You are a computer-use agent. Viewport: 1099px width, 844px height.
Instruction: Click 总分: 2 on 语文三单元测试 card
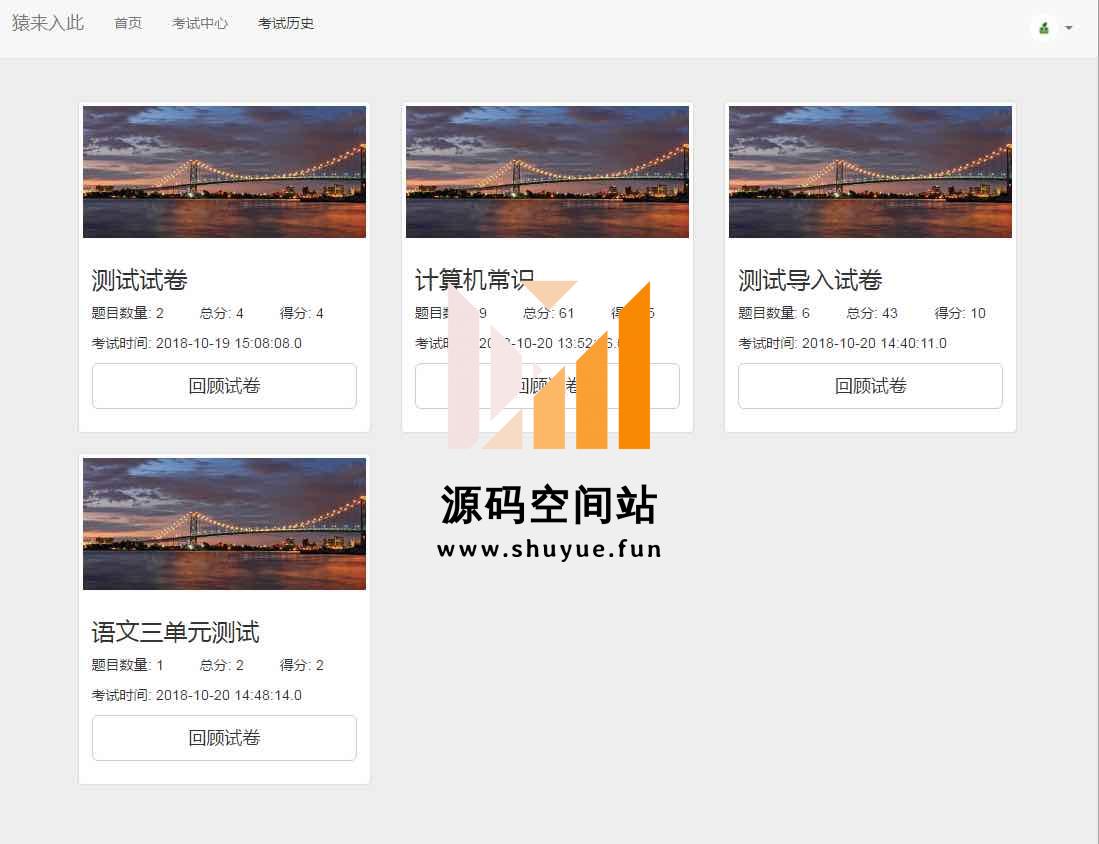221,665
